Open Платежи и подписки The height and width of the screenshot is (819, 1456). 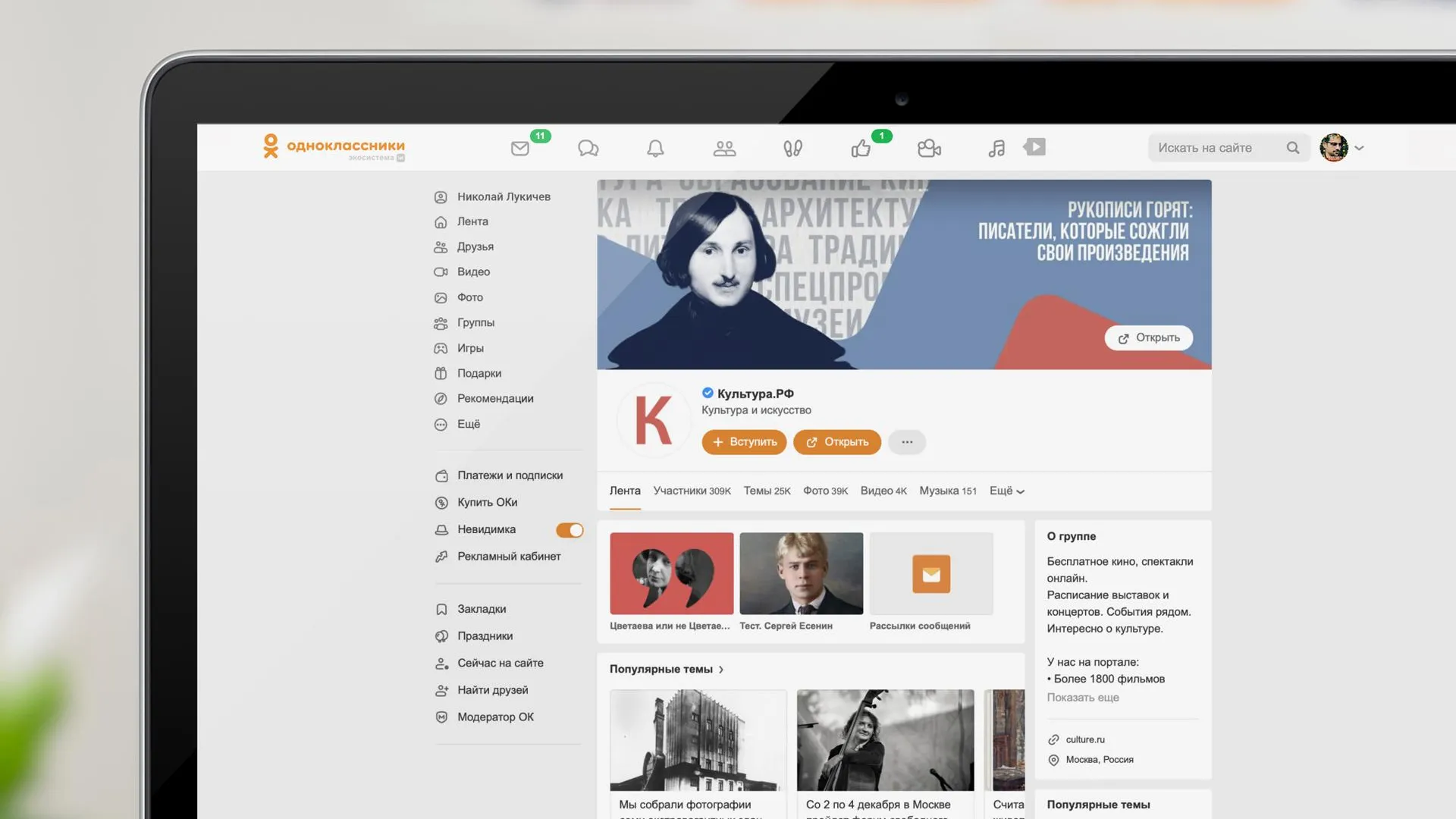(499, 475)
